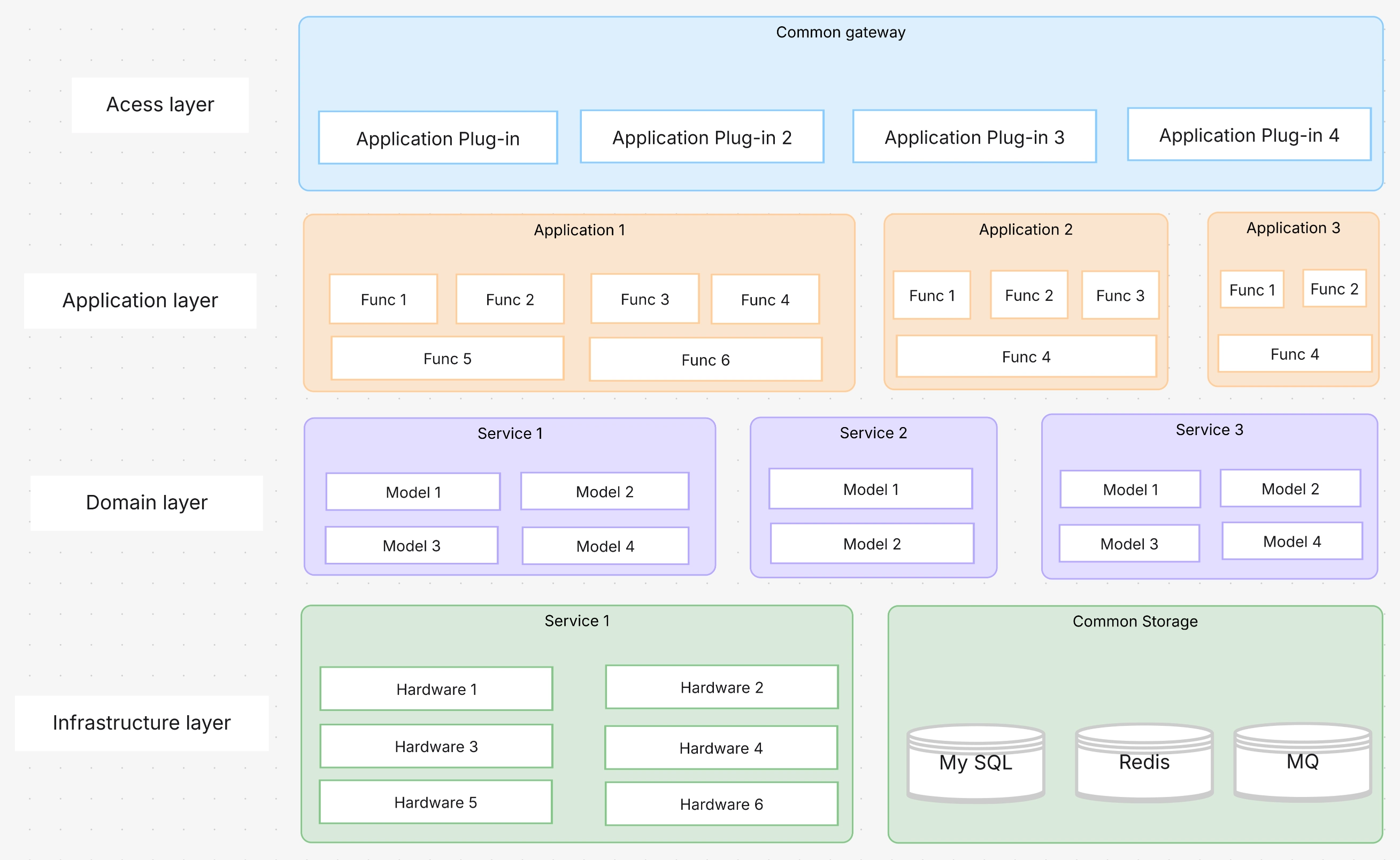The width and height of the screenshot is (1400, 860).
Task: Click Func 5 in Application 1
Action: click(x=447, y=358)
